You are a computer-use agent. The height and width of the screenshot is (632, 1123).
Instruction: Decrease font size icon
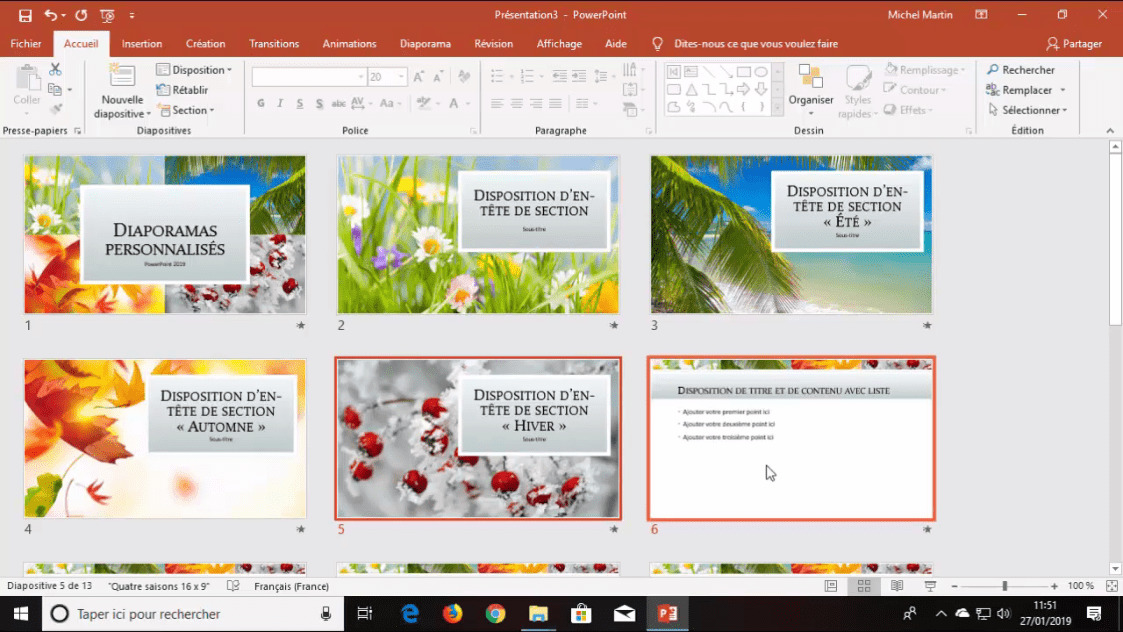tap(438, 77)
